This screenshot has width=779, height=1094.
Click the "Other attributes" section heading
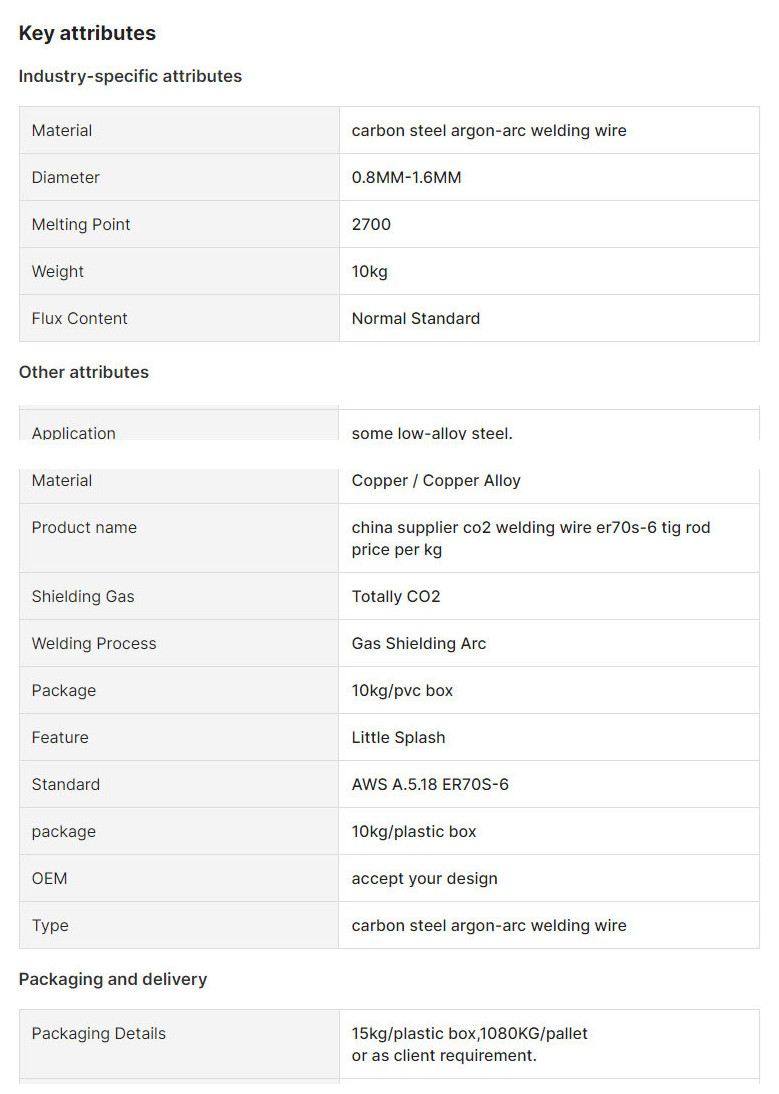pyautogui.click(x=84, y=372)
